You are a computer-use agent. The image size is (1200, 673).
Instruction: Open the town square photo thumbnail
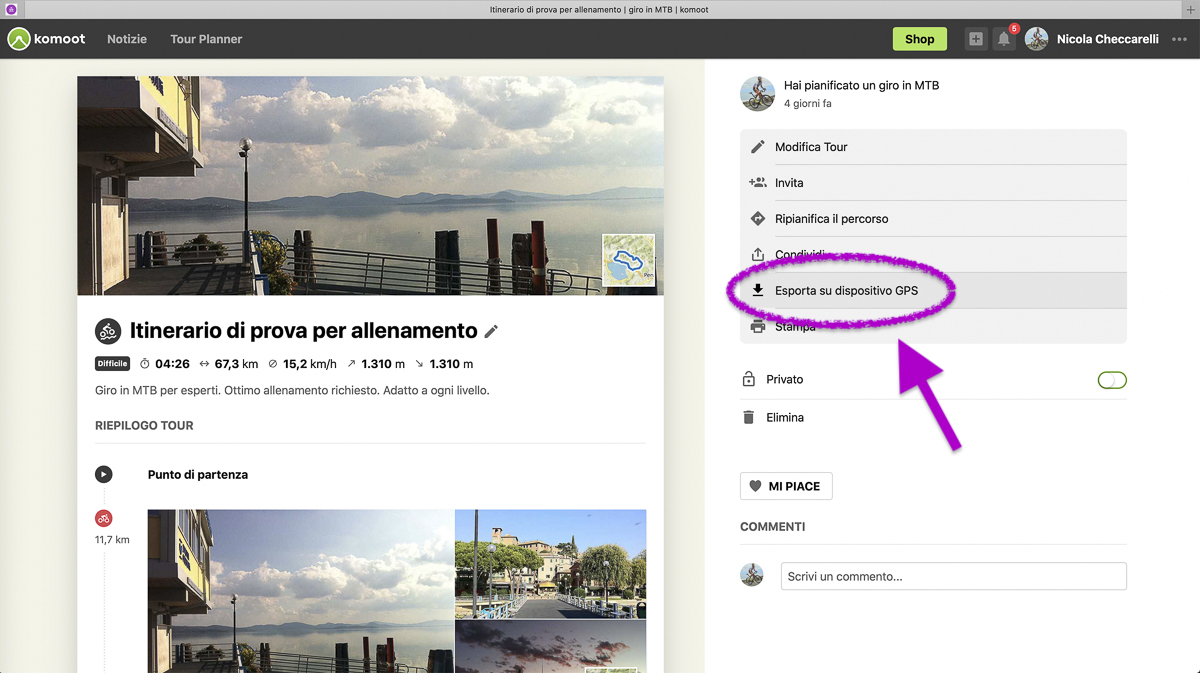click(550, 564)
